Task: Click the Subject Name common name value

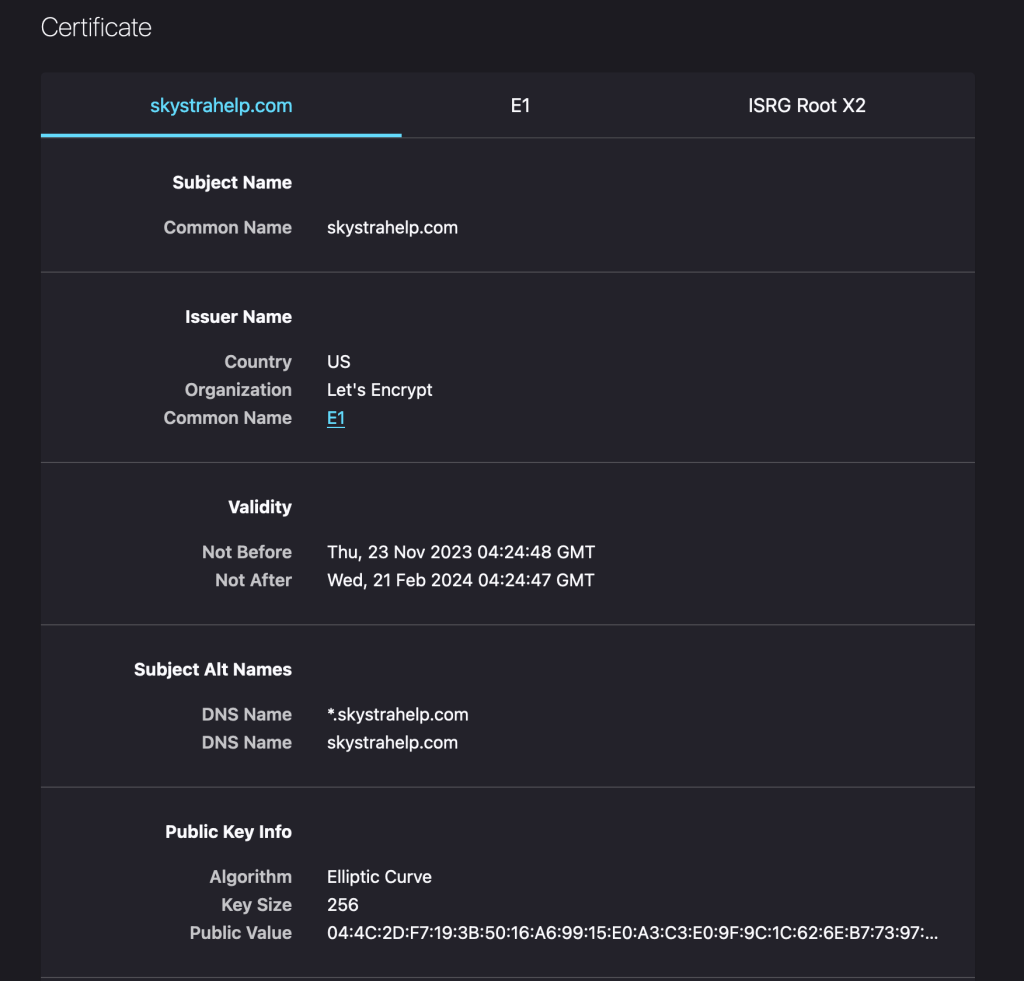Action: pyautogui.click(x=392, y=228)
